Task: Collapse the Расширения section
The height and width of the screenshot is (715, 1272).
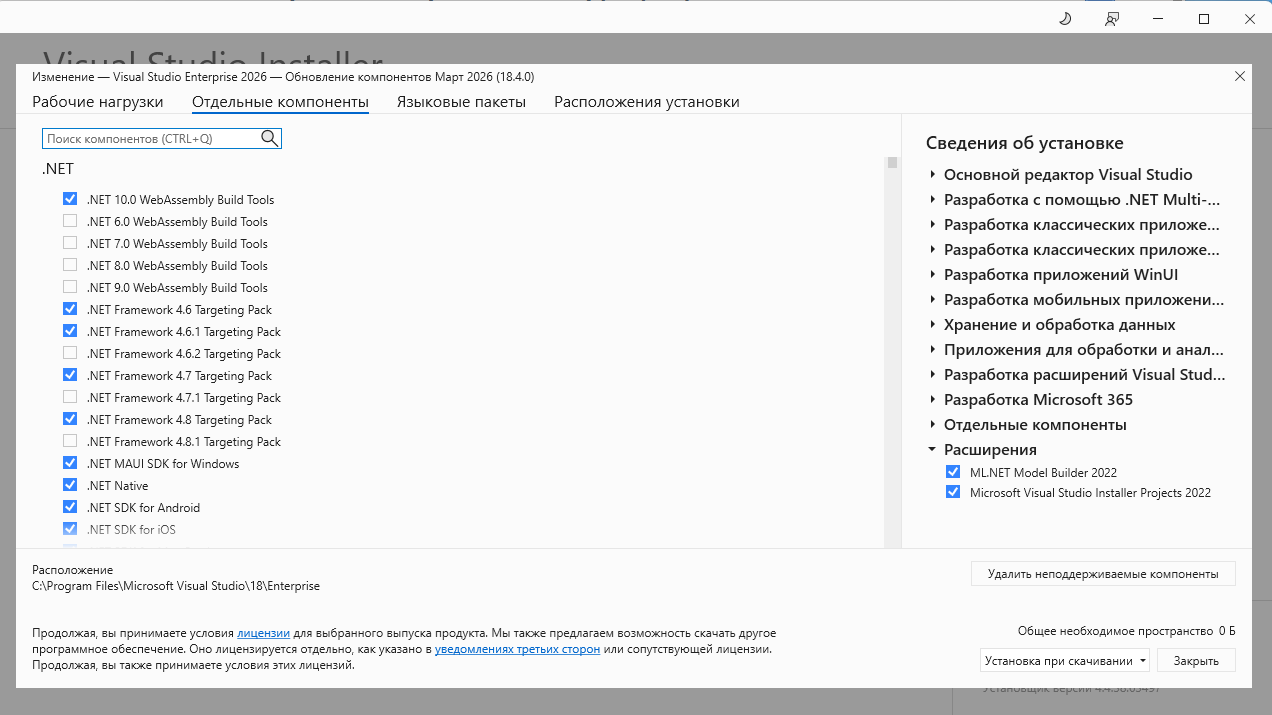Action: 932,449
